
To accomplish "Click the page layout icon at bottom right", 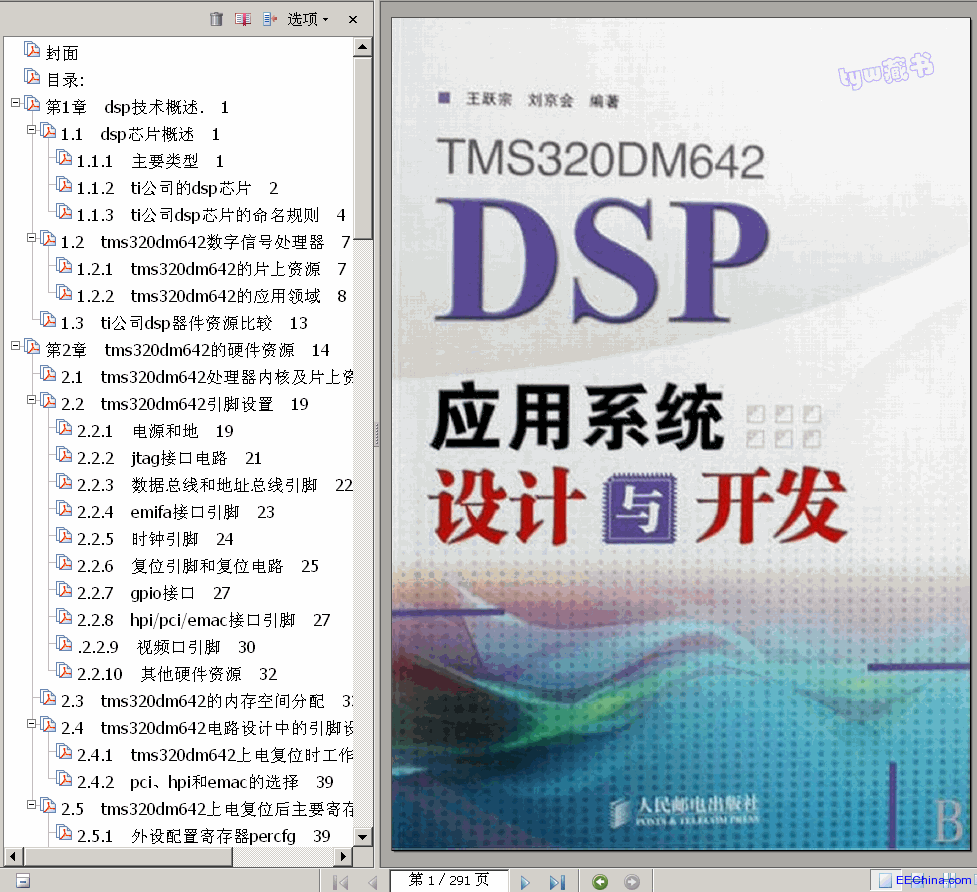I will [885, 880].
